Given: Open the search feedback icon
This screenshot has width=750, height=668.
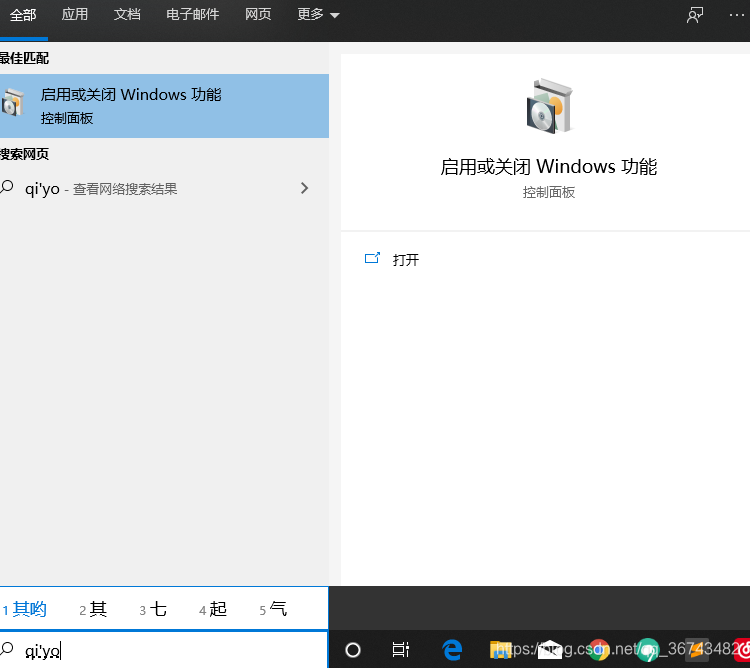Looking at the screenshot, I should [695, 15].
